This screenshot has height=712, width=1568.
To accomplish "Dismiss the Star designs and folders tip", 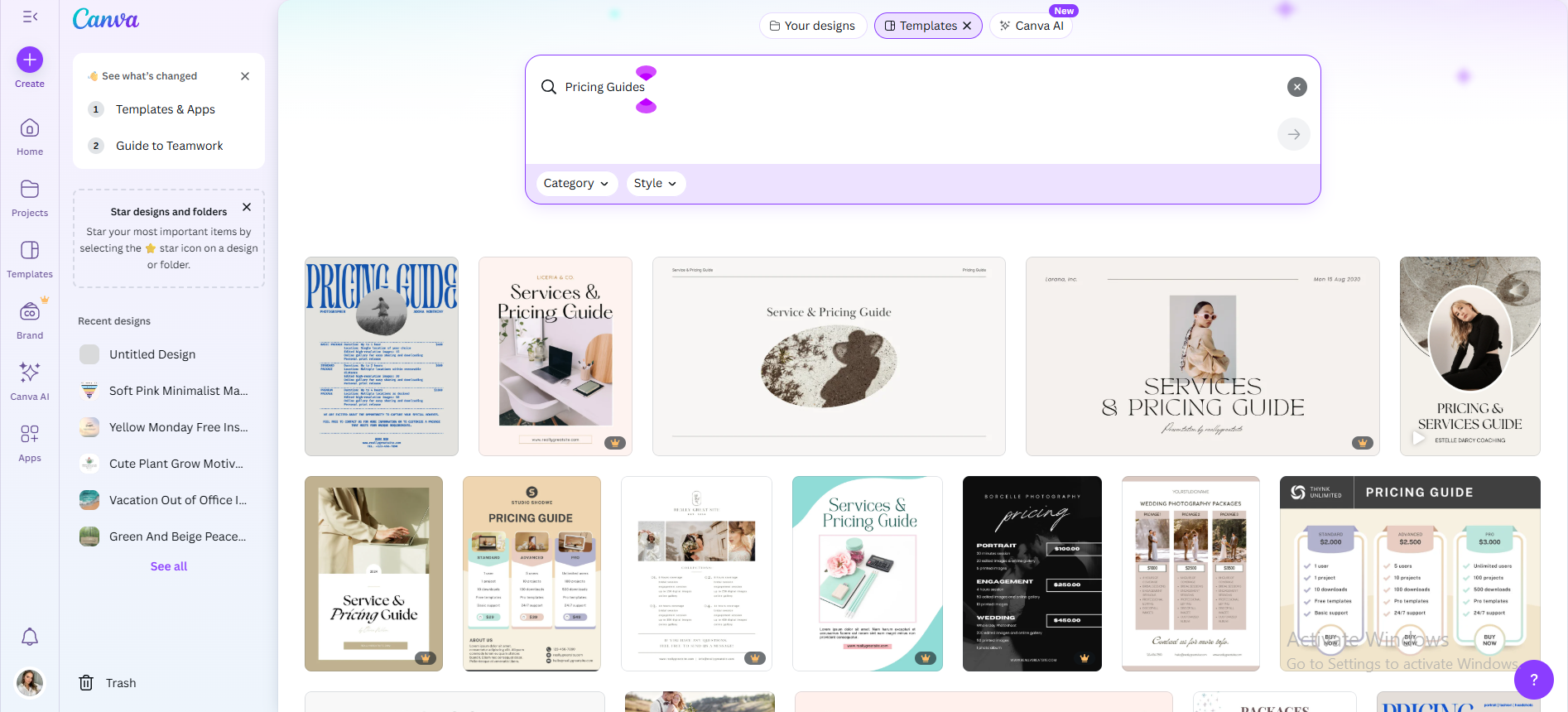I will (x=247, y=207).
